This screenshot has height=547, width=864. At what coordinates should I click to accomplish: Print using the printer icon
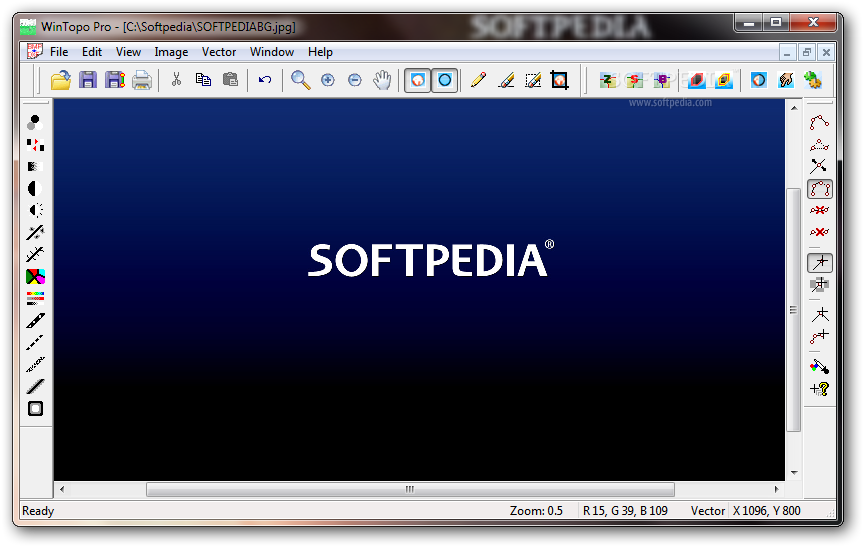(x=142, y=80)
